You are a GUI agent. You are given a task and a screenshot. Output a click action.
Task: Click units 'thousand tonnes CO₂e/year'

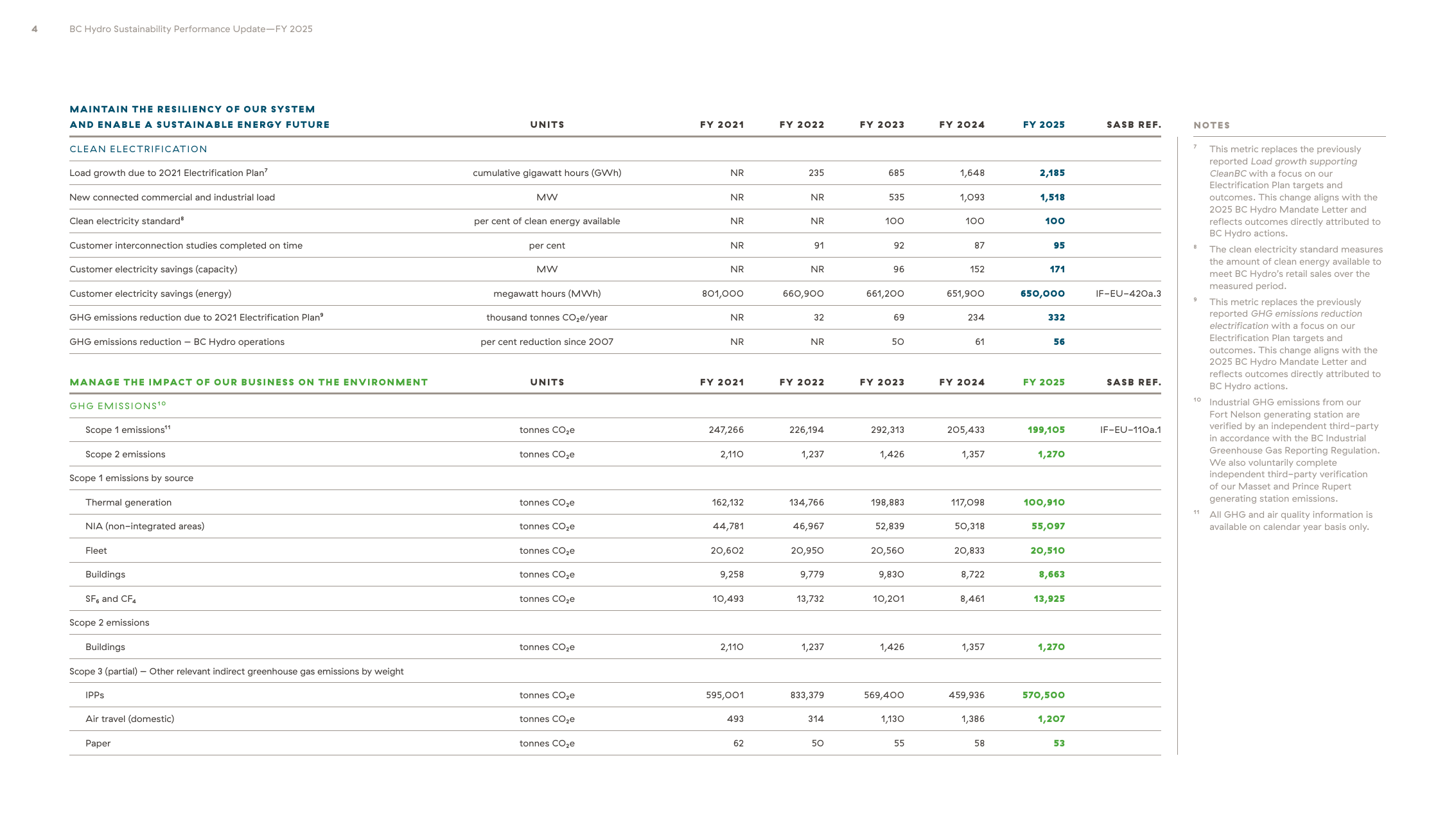click(547, 317)
